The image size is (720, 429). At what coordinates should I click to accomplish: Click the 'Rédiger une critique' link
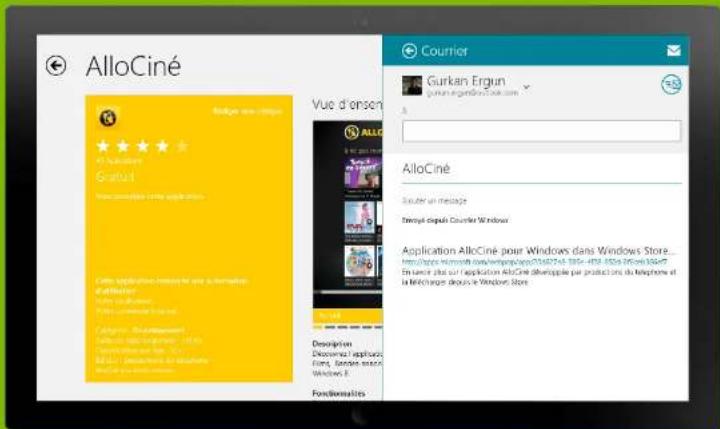(248, 111)
